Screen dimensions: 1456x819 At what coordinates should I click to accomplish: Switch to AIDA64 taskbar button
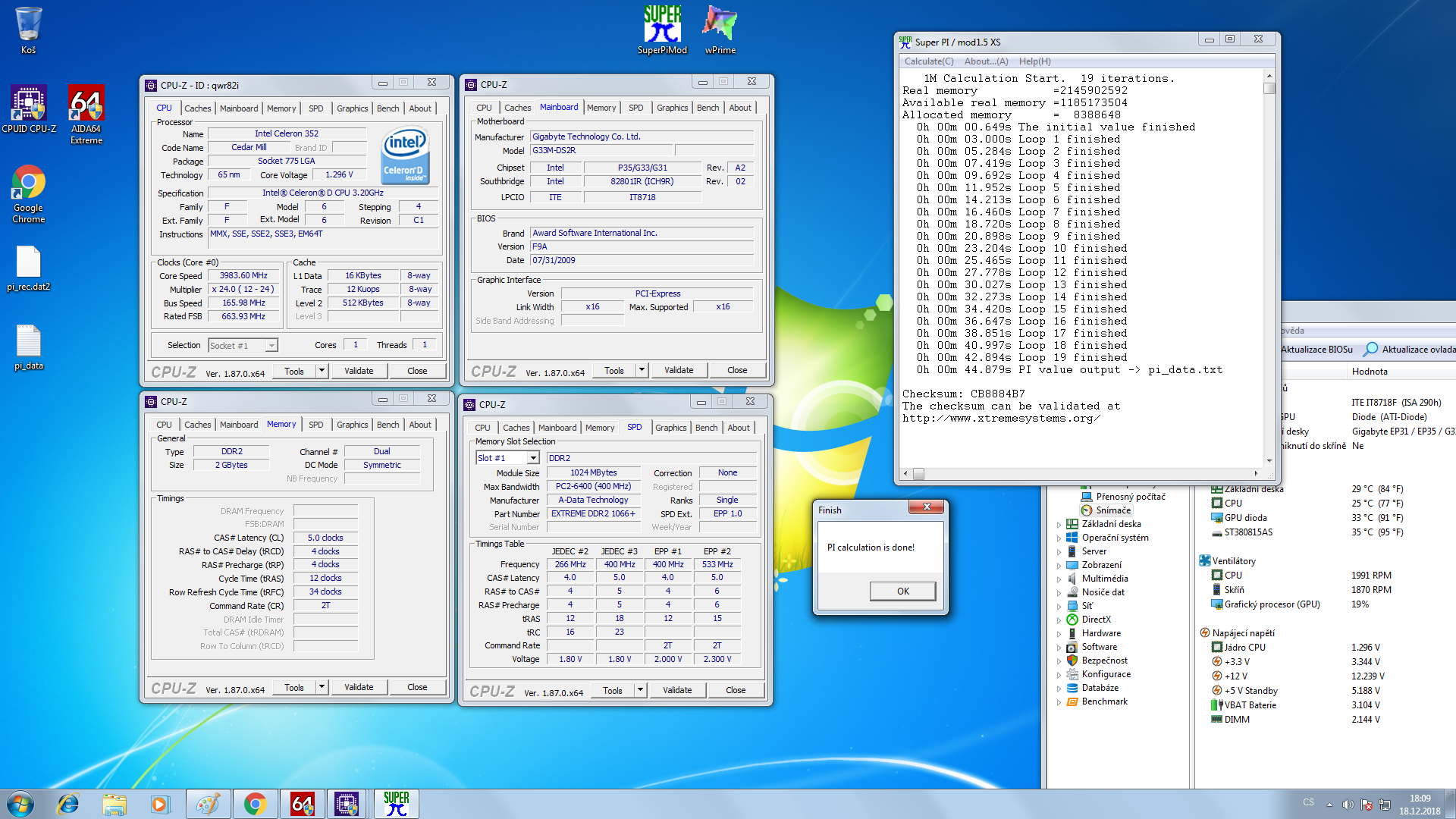[x=302, y=804]
